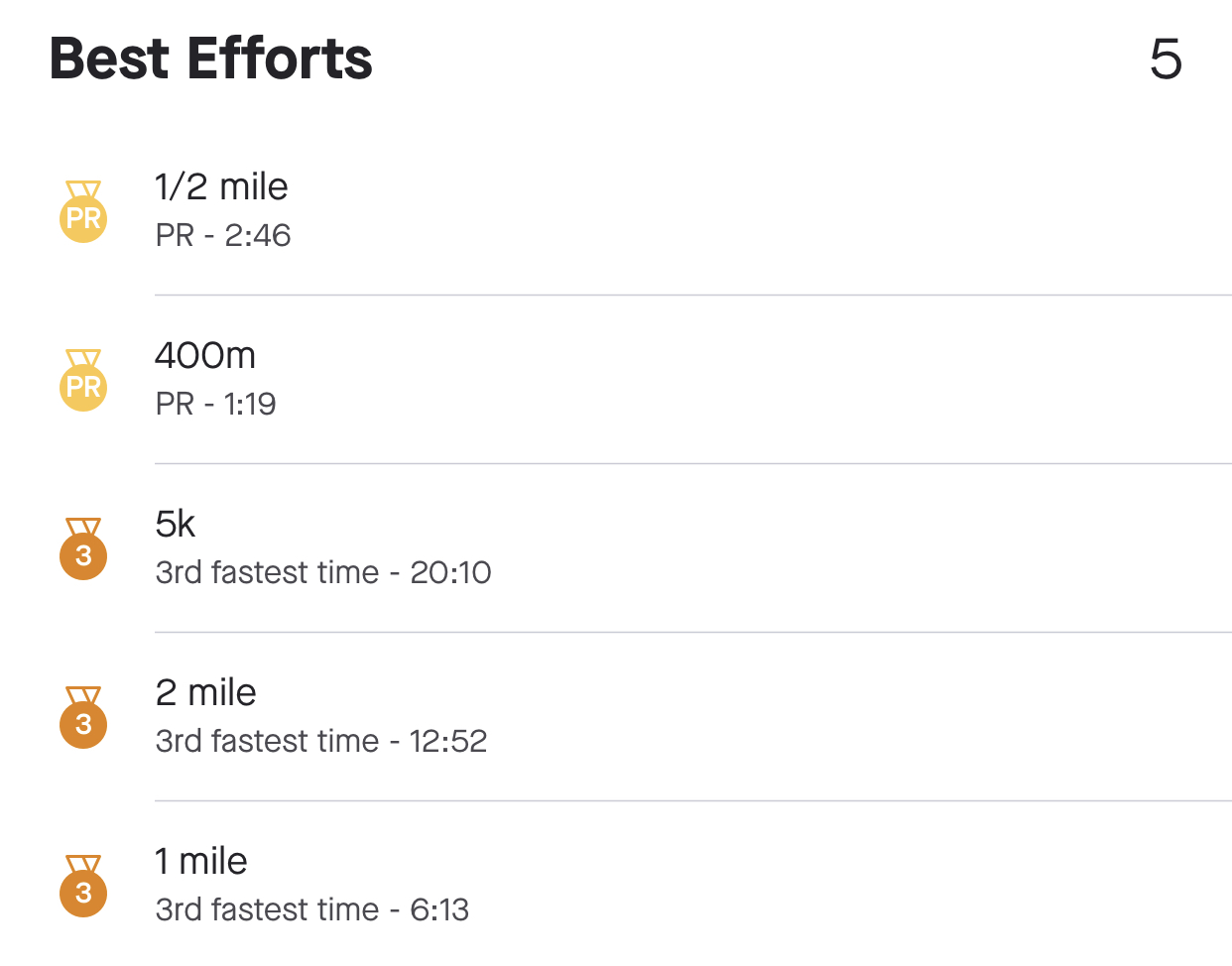The width and height of the screenshot is (1232, 966).
Task: Open the 1 mile effort title
Action: (200, 861)
